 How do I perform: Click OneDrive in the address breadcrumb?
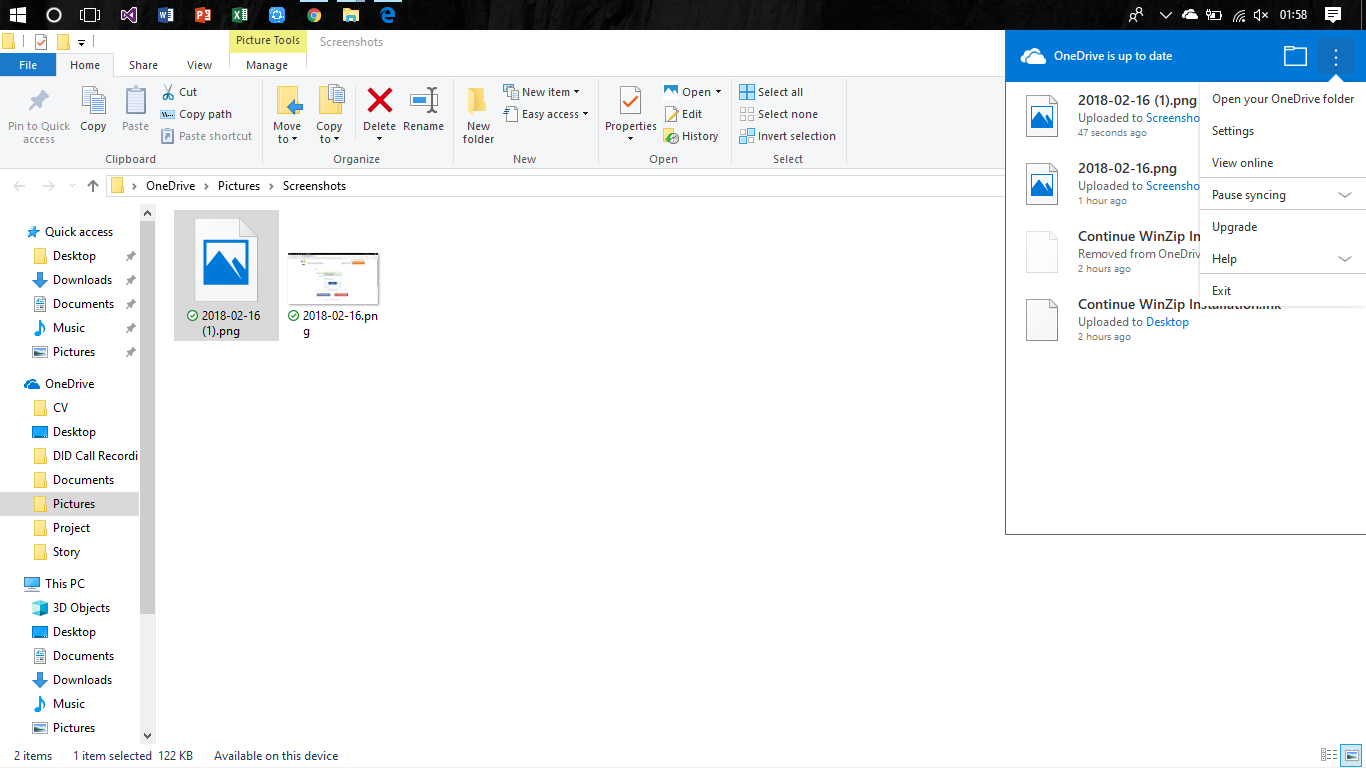[170, 186]
